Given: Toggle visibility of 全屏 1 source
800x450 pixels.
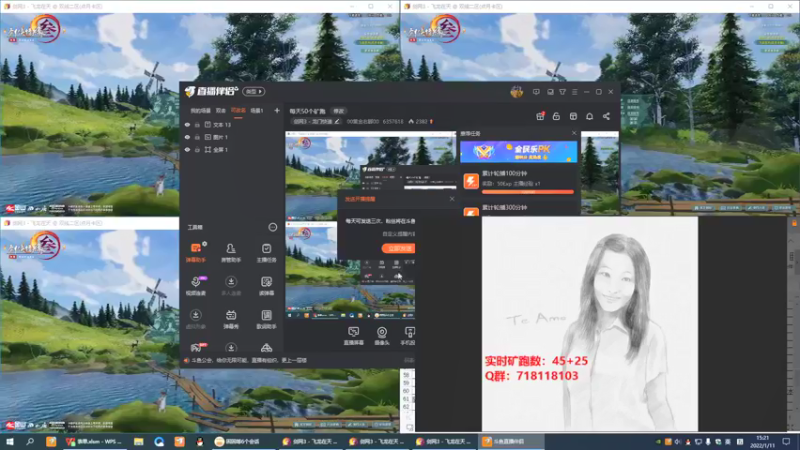Looking at the screenshot, I should point(187,149).
